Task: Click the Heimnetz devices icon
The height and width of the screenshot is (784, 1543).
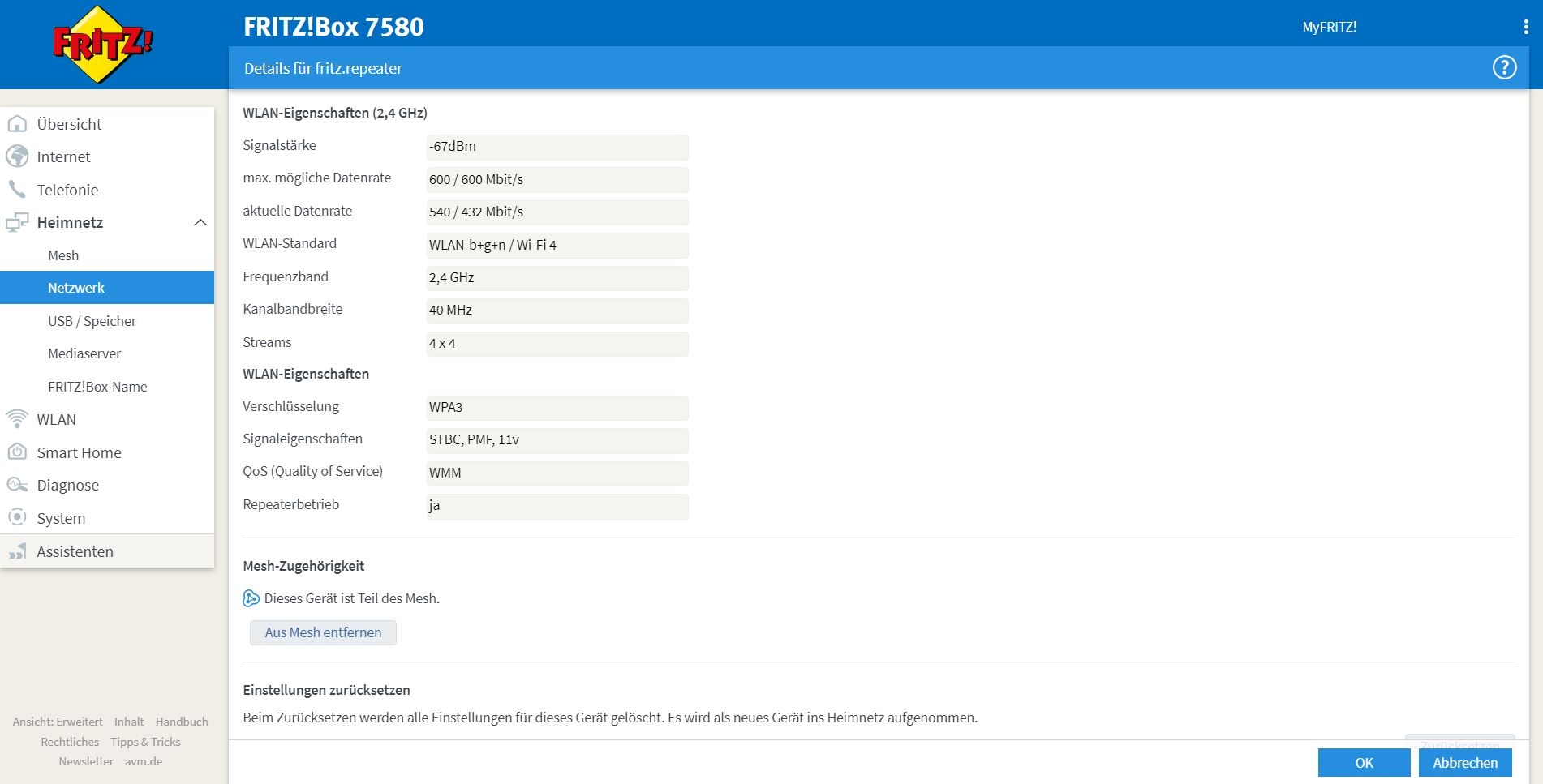Action: click(17, 222)
